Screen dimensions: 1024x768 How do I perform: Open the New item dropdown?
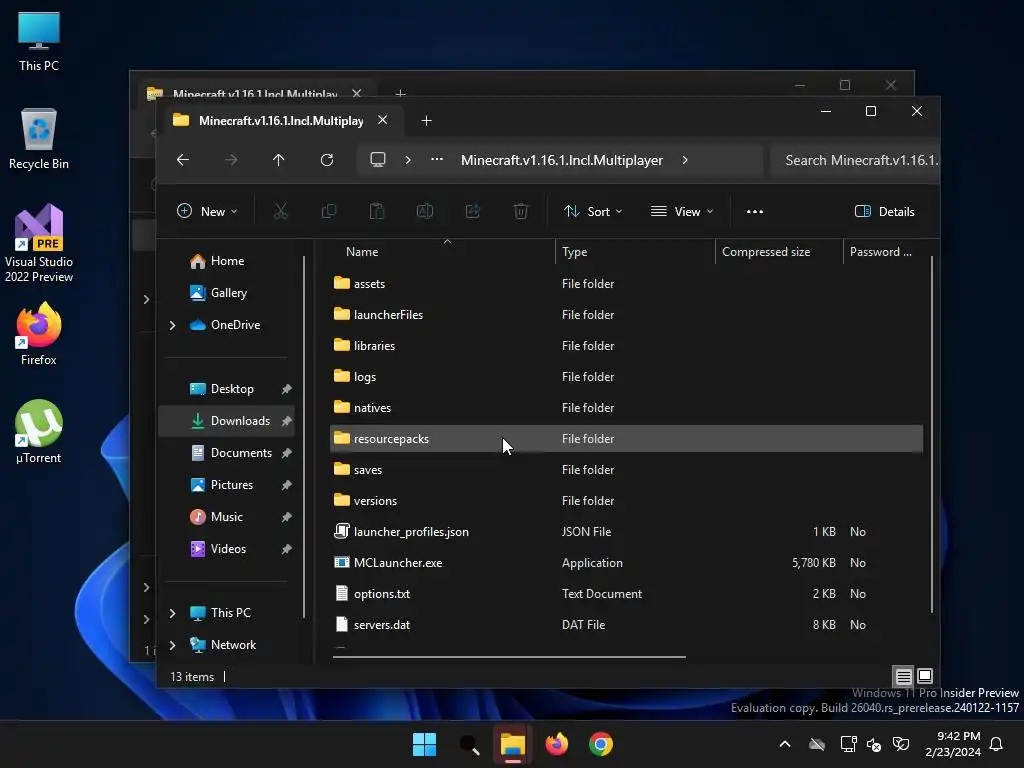(208, 211)
